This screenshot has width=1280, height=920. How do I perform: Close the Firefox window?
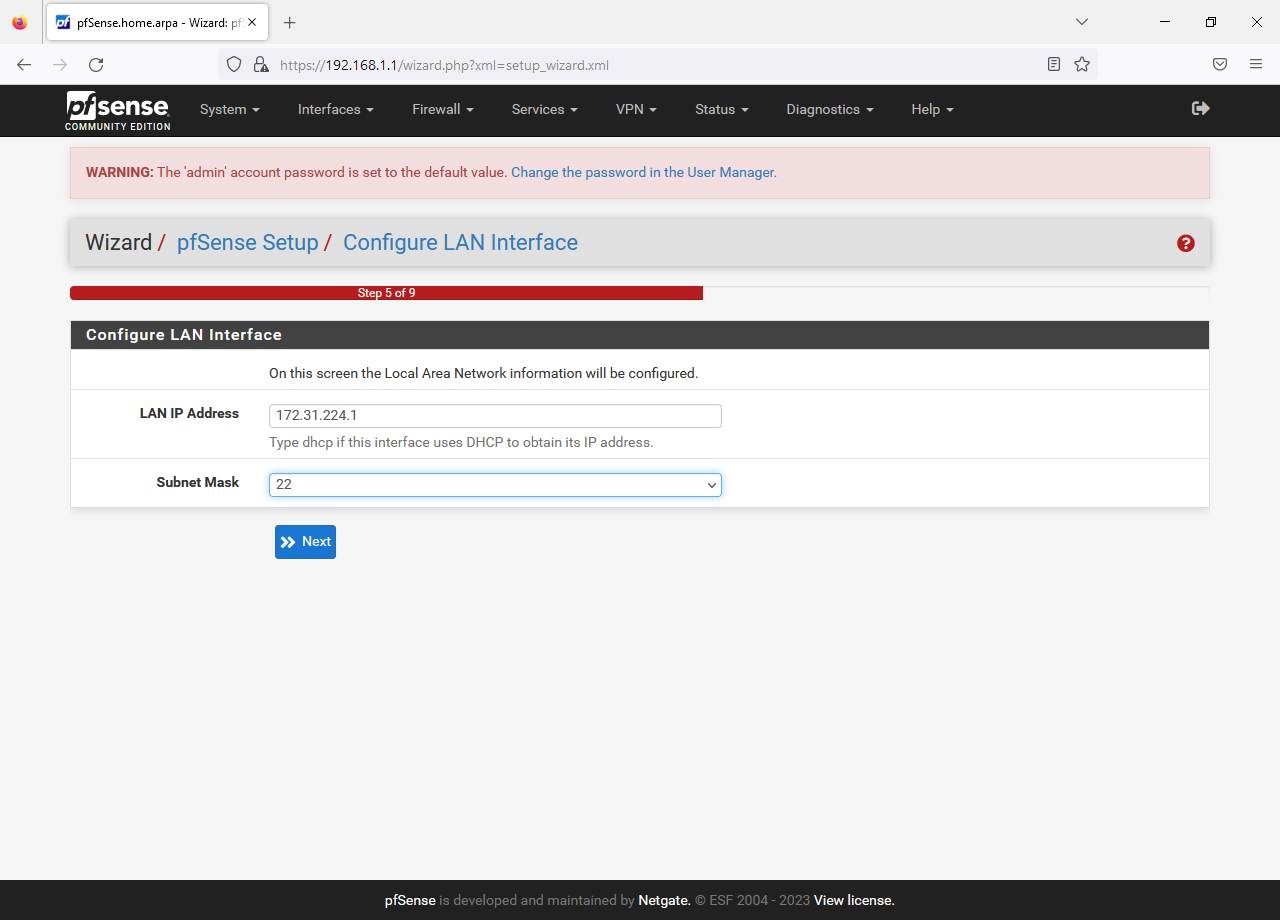[1257, 22]
